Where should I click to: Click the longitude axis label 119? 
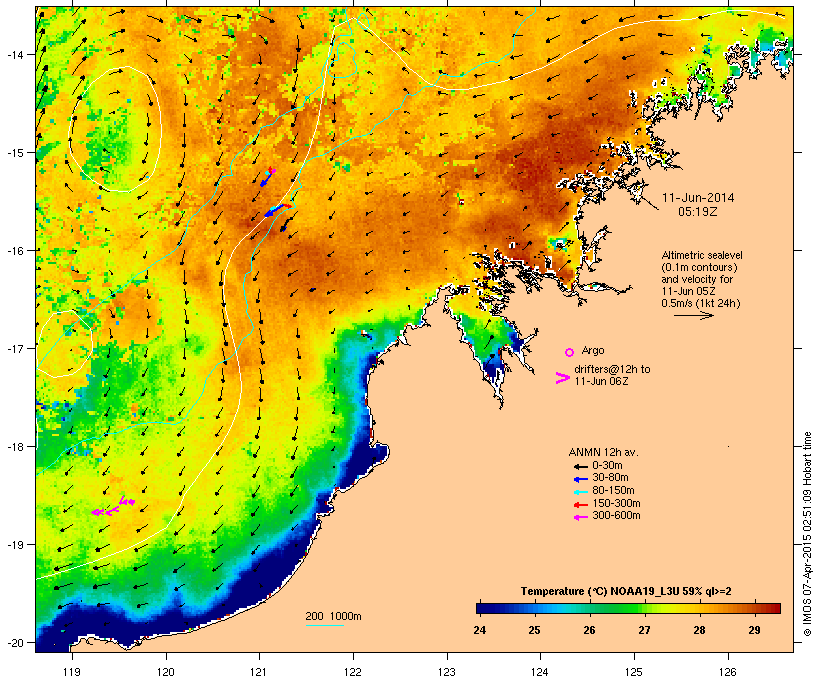[72, 672]
